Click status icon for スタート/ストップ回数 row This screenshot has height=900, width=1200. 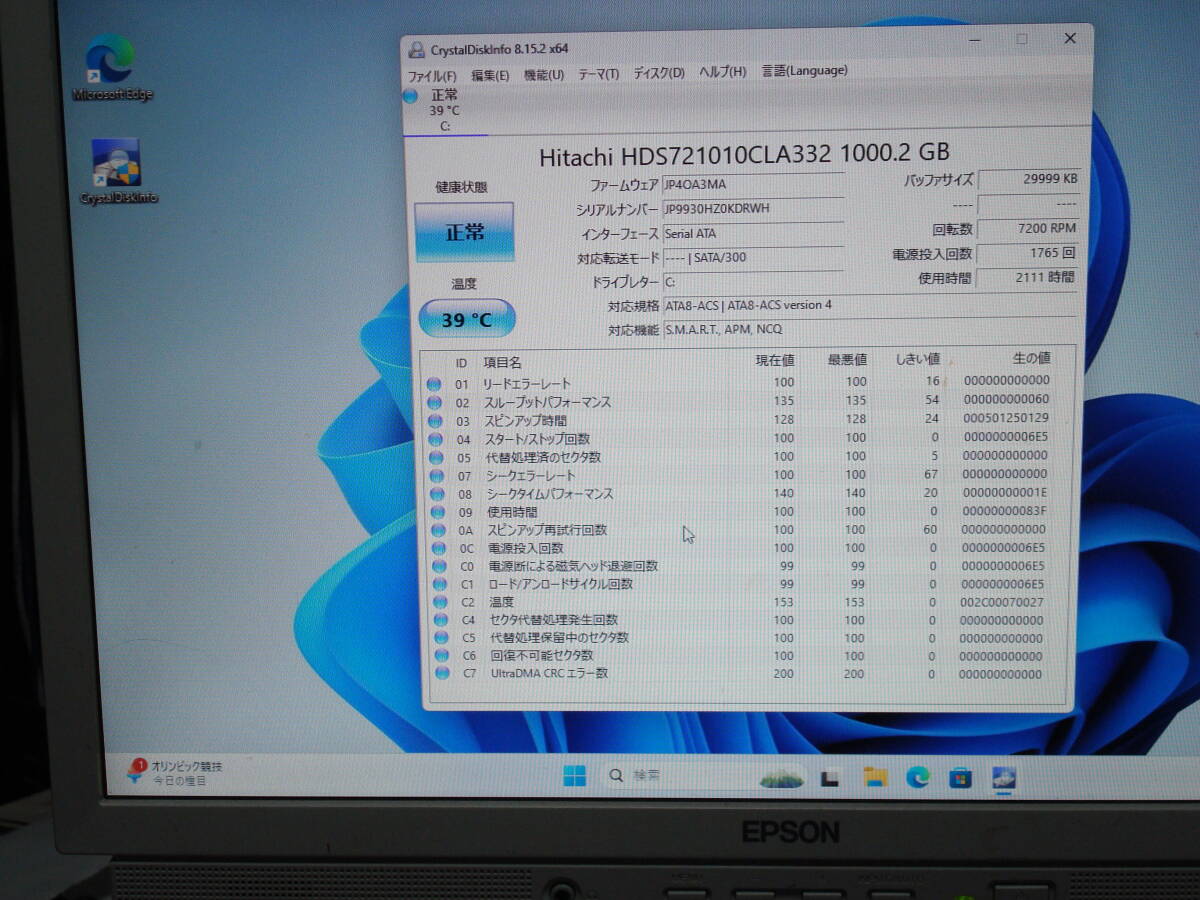[435, 439]
